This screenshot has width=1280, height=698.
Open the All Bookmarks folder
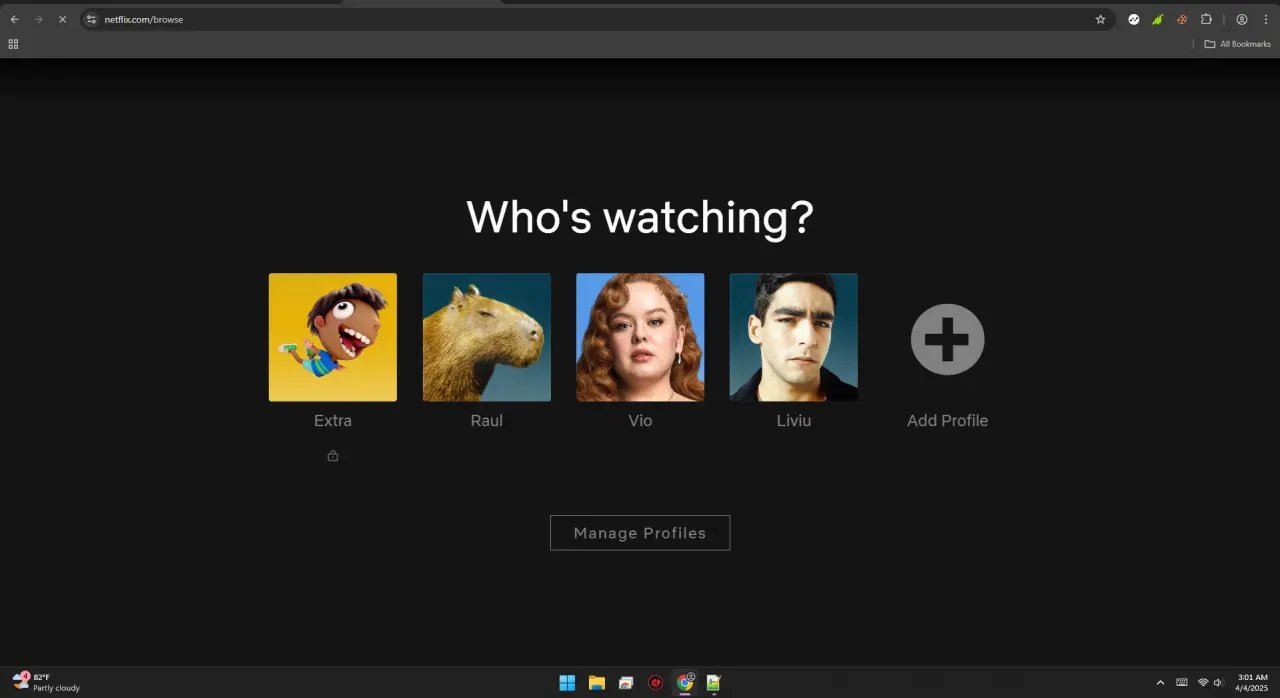coord(1238,44)
